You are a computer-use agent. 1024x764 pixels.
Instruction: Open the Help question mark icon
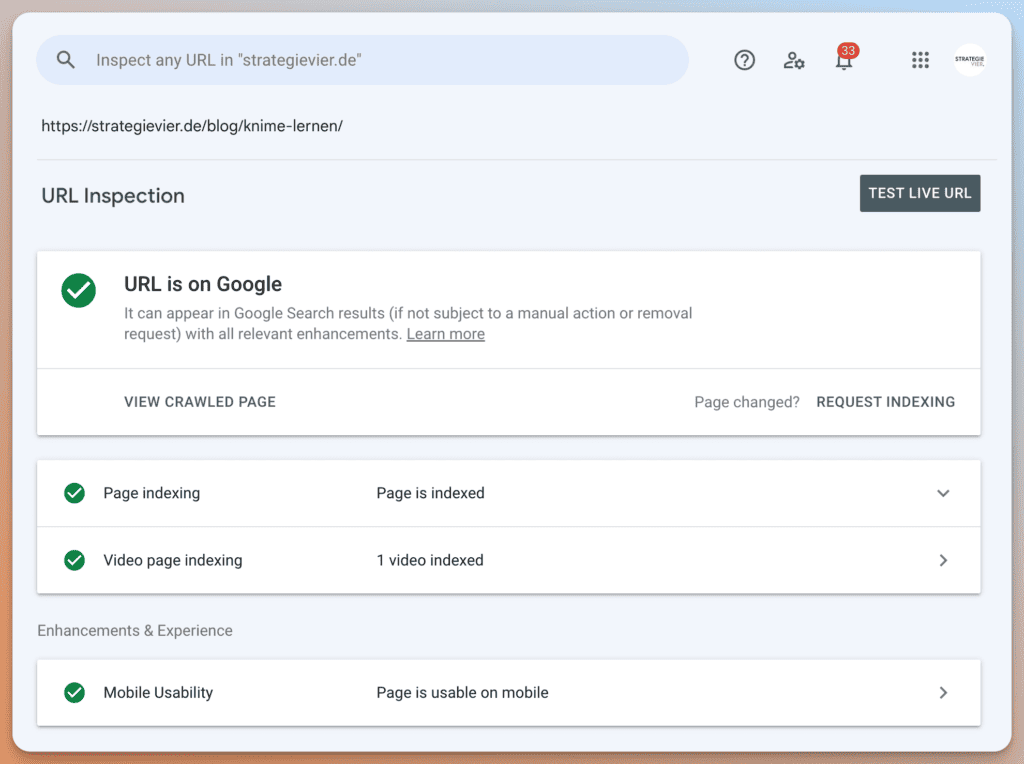(744, 60)
